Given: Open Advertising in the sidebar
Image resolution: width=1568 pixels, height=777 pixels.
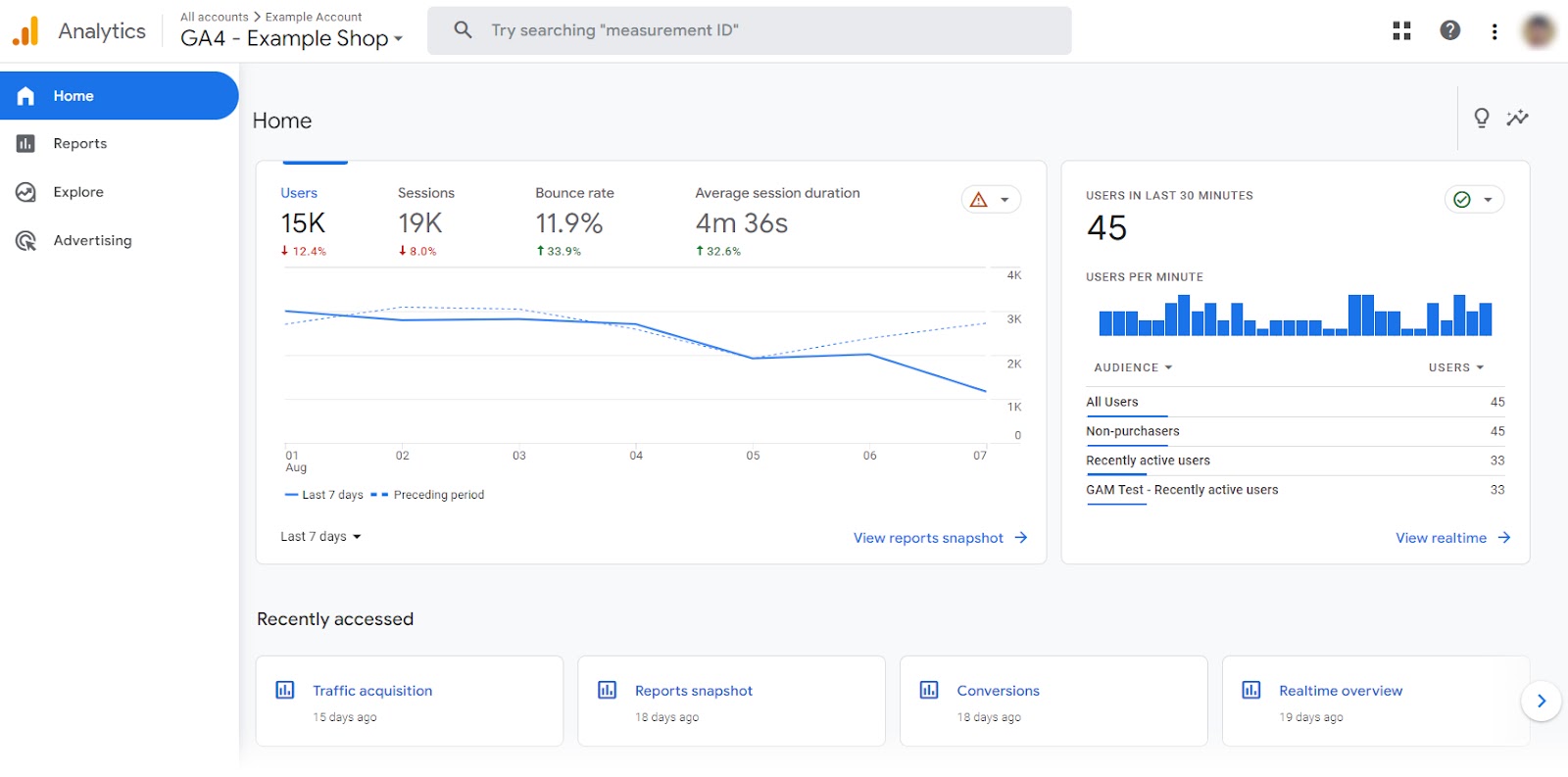Looking at the screenshot, I should [x=92, y=241].
